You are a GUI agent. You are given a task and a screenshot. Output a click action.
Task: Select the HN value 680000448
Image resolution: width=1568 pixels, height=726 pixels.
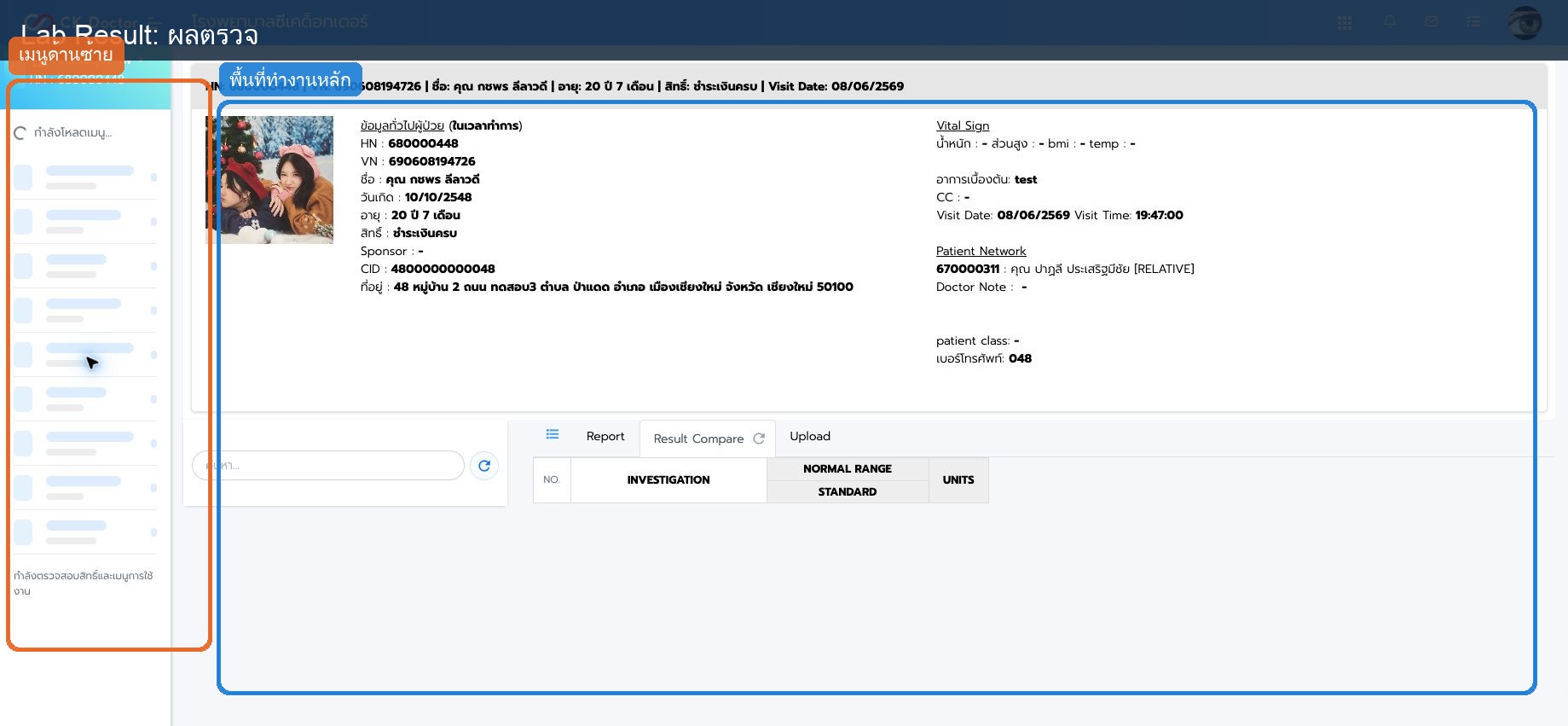[x=423, y=143]
